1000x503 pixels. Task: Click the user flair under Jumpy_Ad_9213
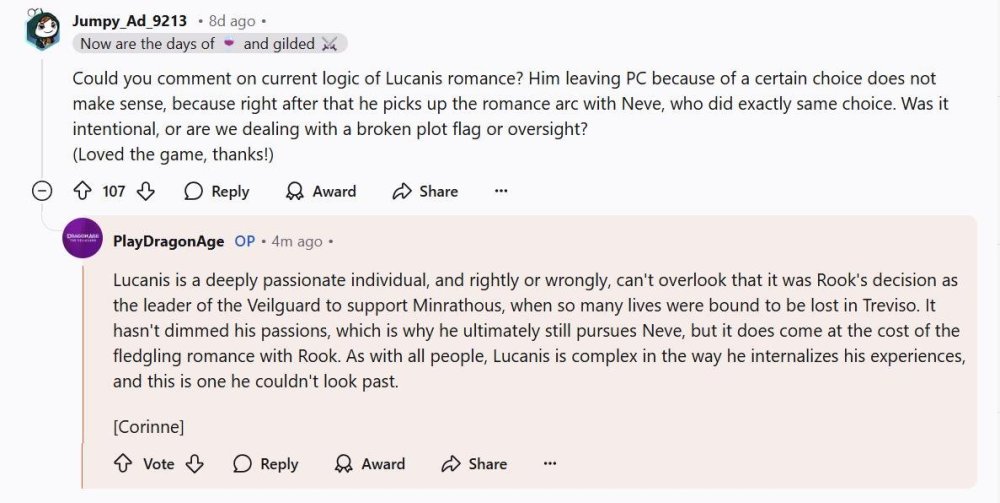coord(210,43)
